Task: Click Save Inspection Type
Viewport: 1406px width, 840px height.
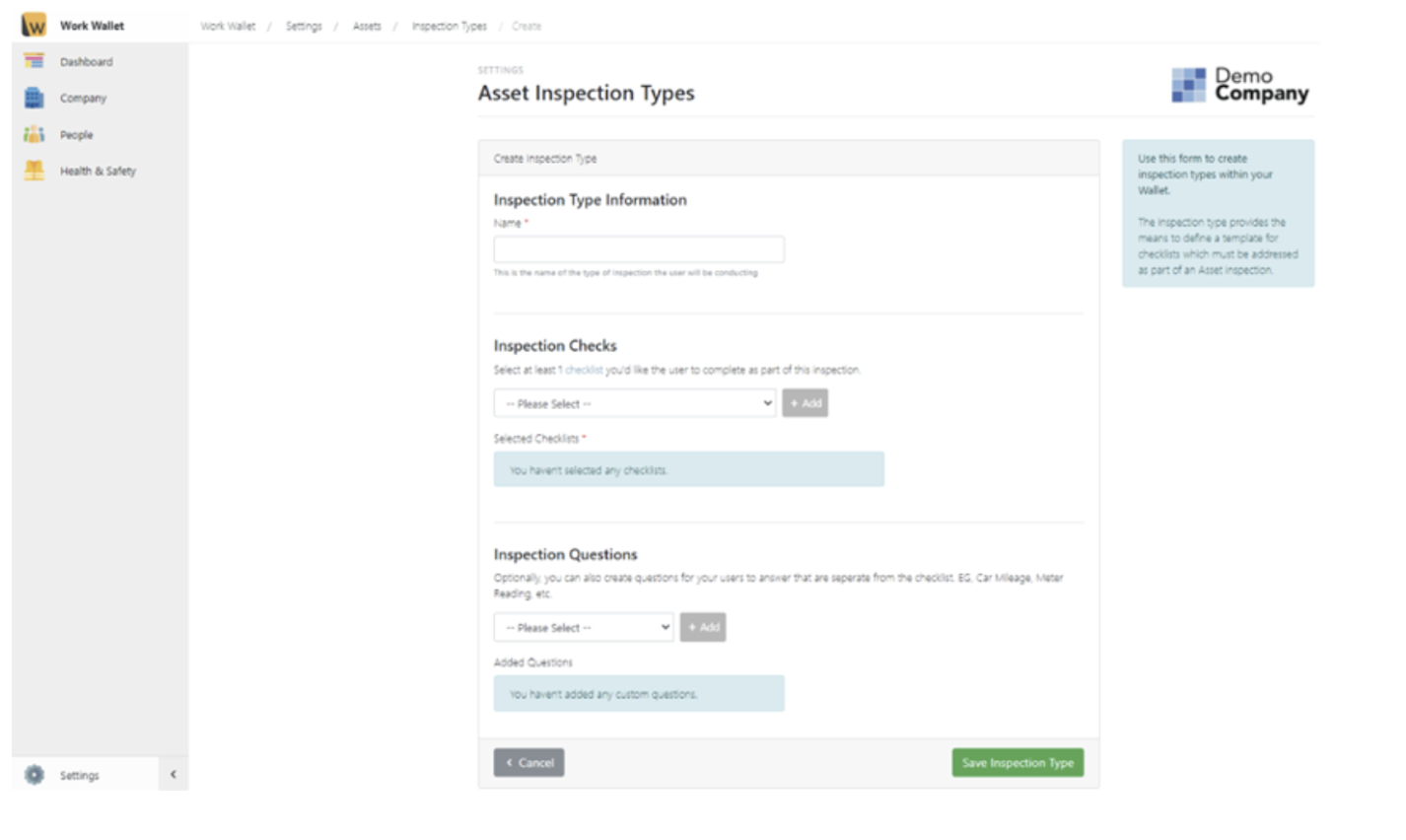Action: pos(1017,762)
